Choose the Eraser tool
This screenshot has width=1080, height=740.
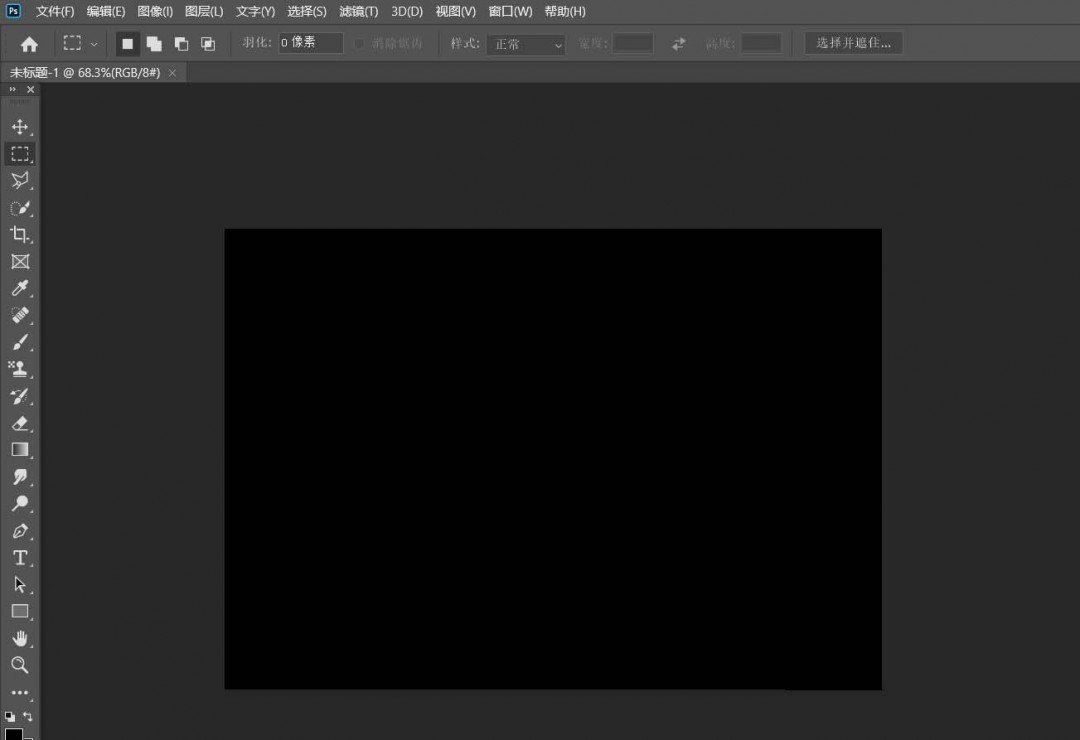21,424
